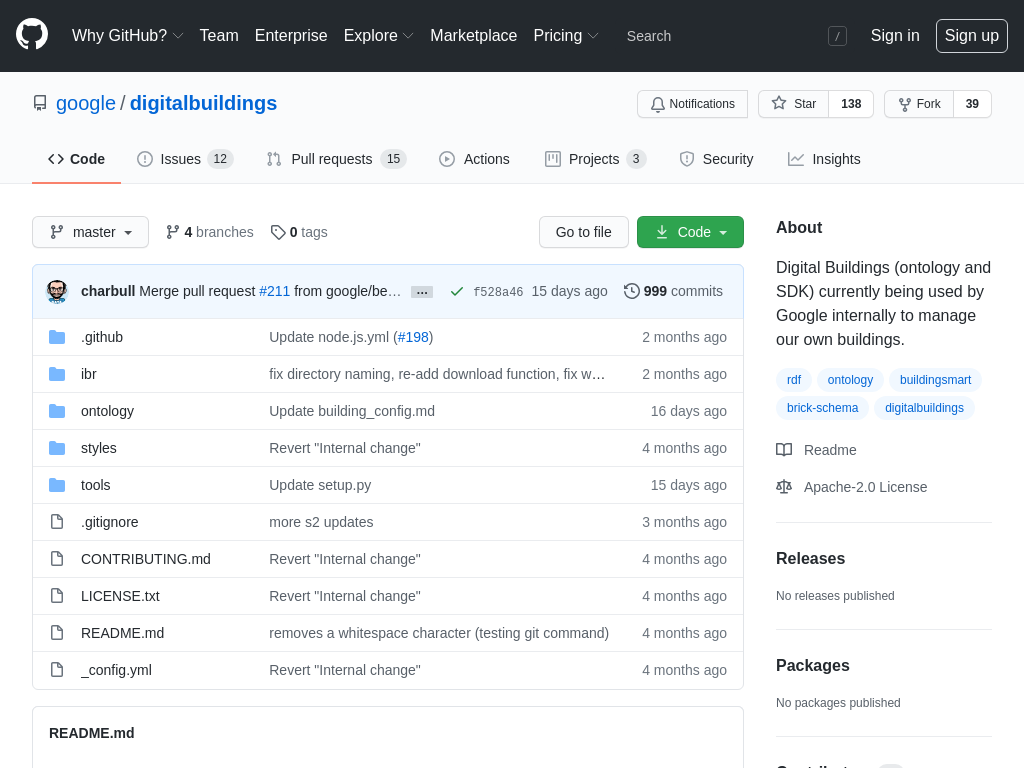The image size is (1024, 768).
Task: Click the ontology topic tag
Action: (850, 380)
